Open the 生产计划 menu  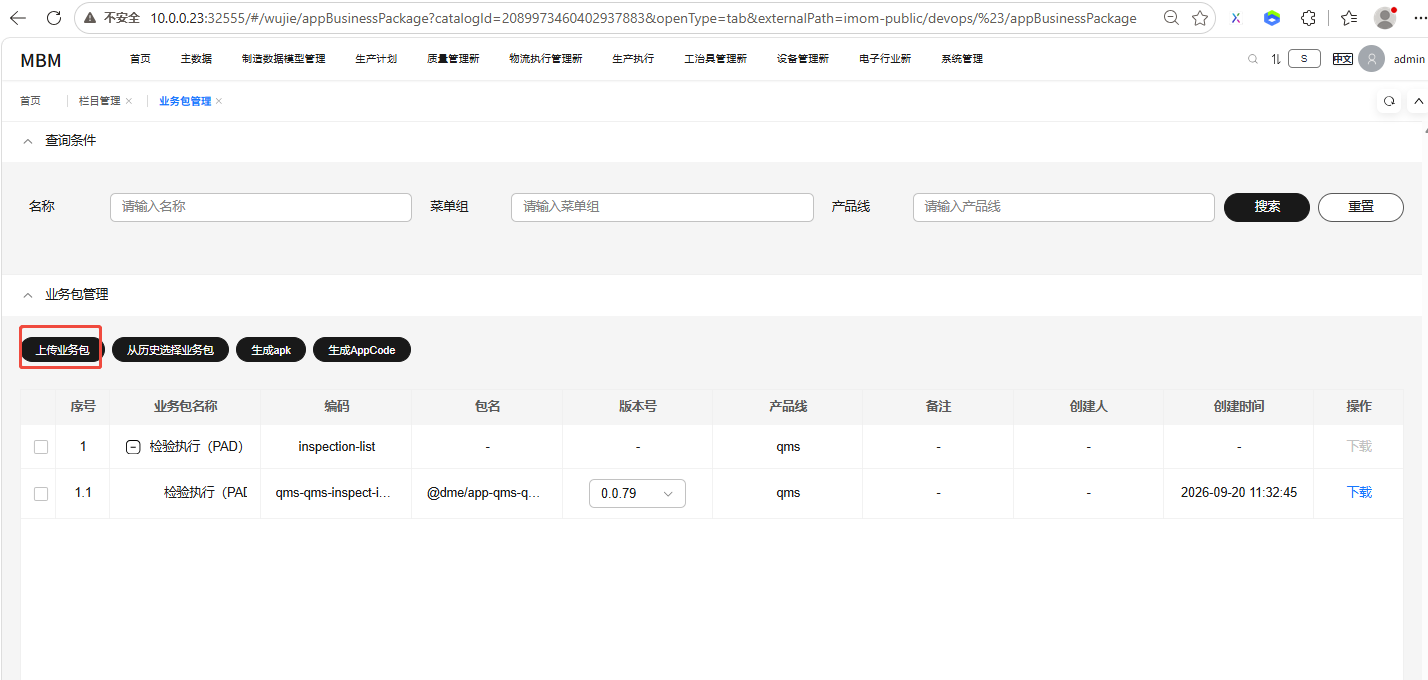(x=376, y=59)
